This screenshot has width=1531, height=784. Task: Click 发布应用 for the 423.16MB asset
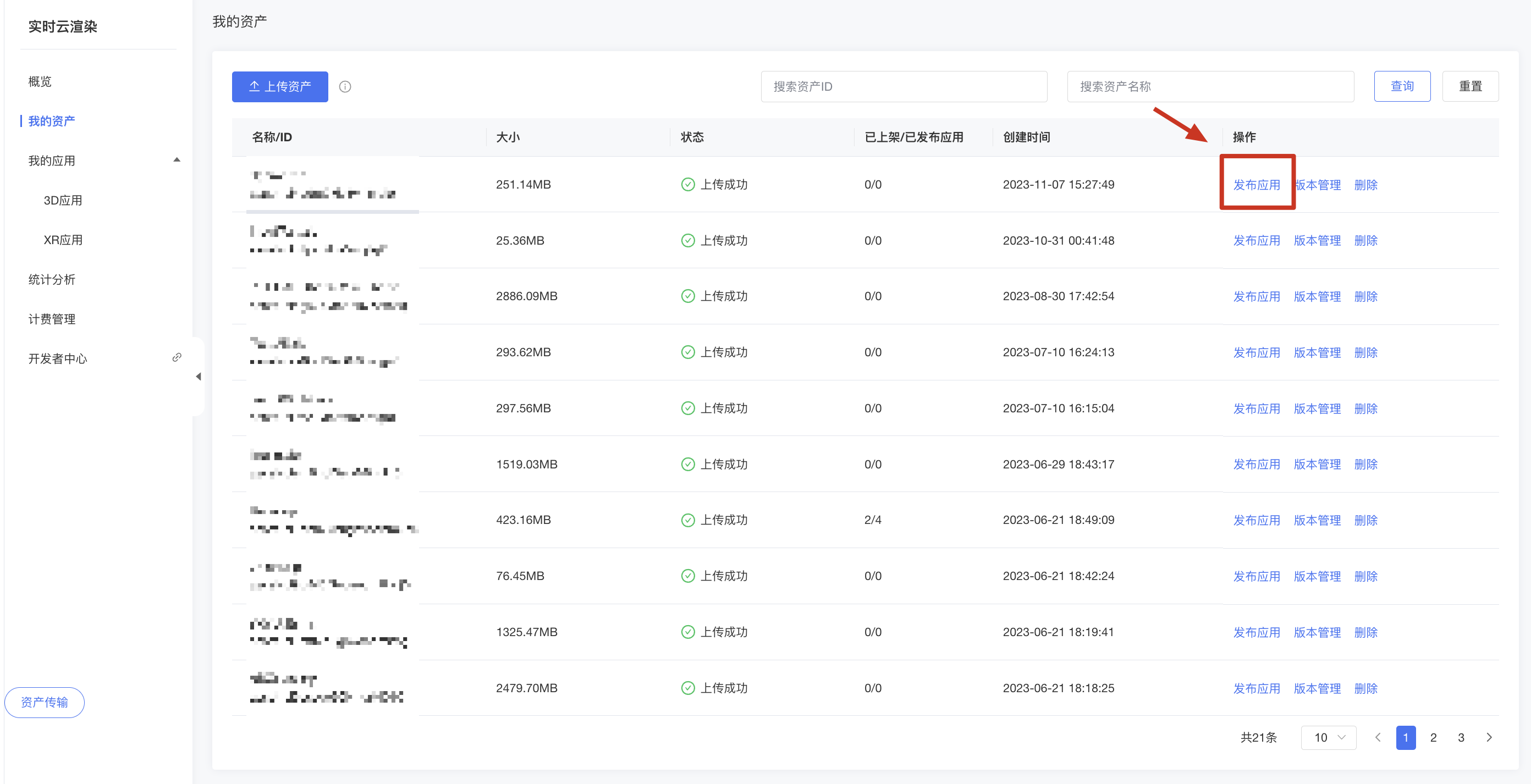[x=1257, y=520]
